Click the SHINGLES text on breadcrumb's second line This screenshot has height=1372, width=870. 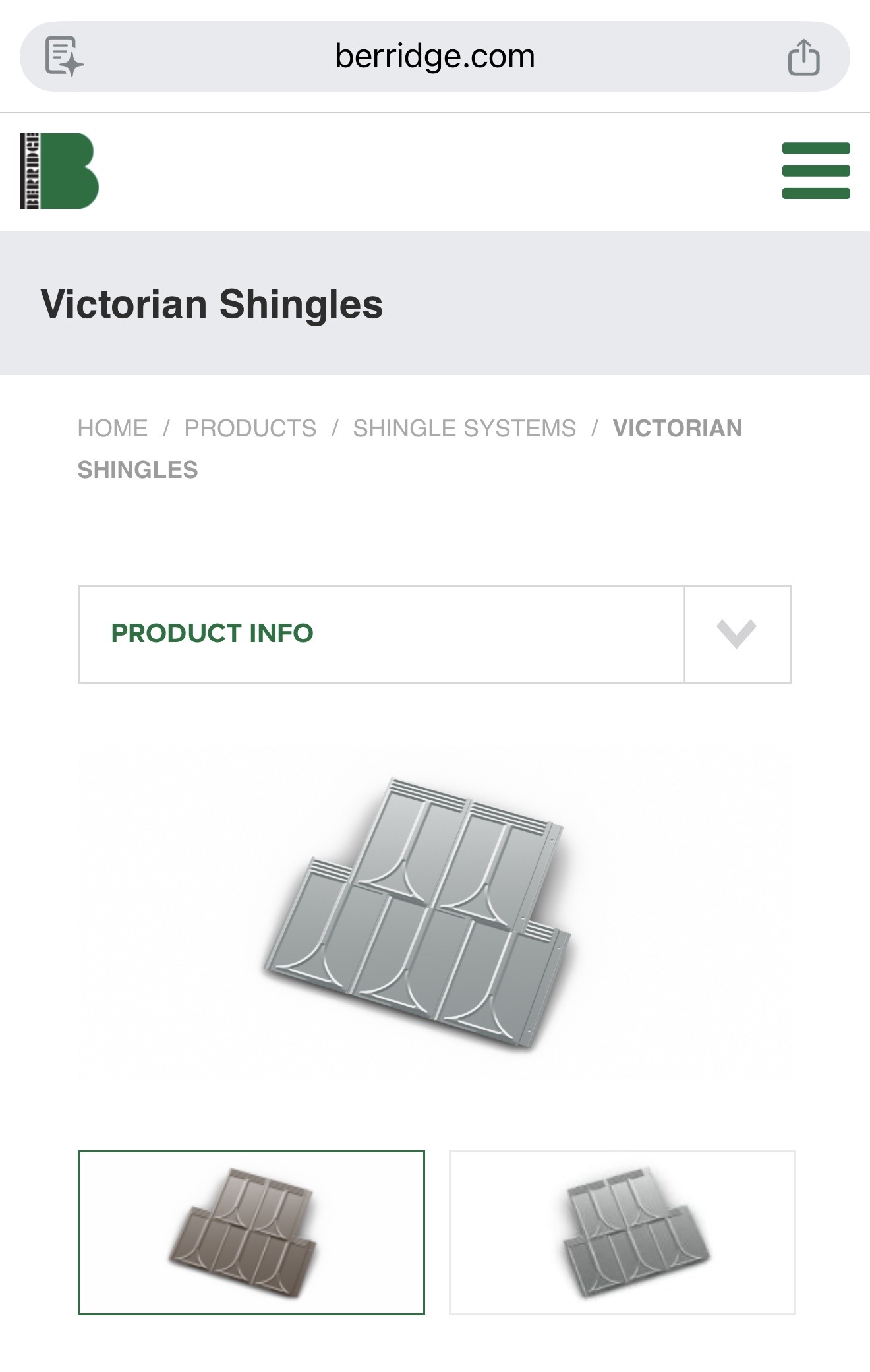(x=138, y=470)
